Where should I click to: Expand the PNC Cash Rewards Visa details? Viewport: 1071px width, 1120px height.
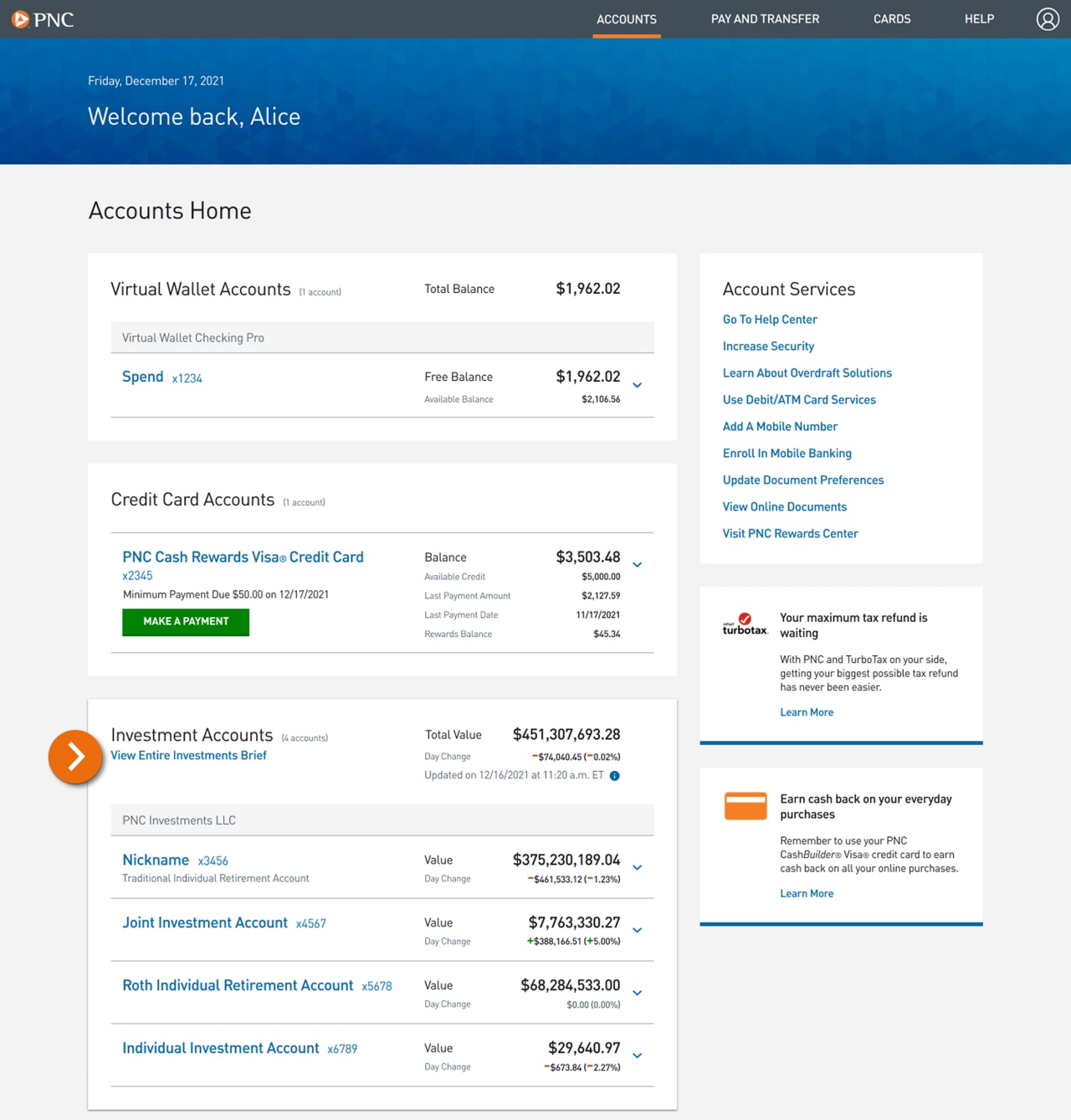click(x=637, y=565)
